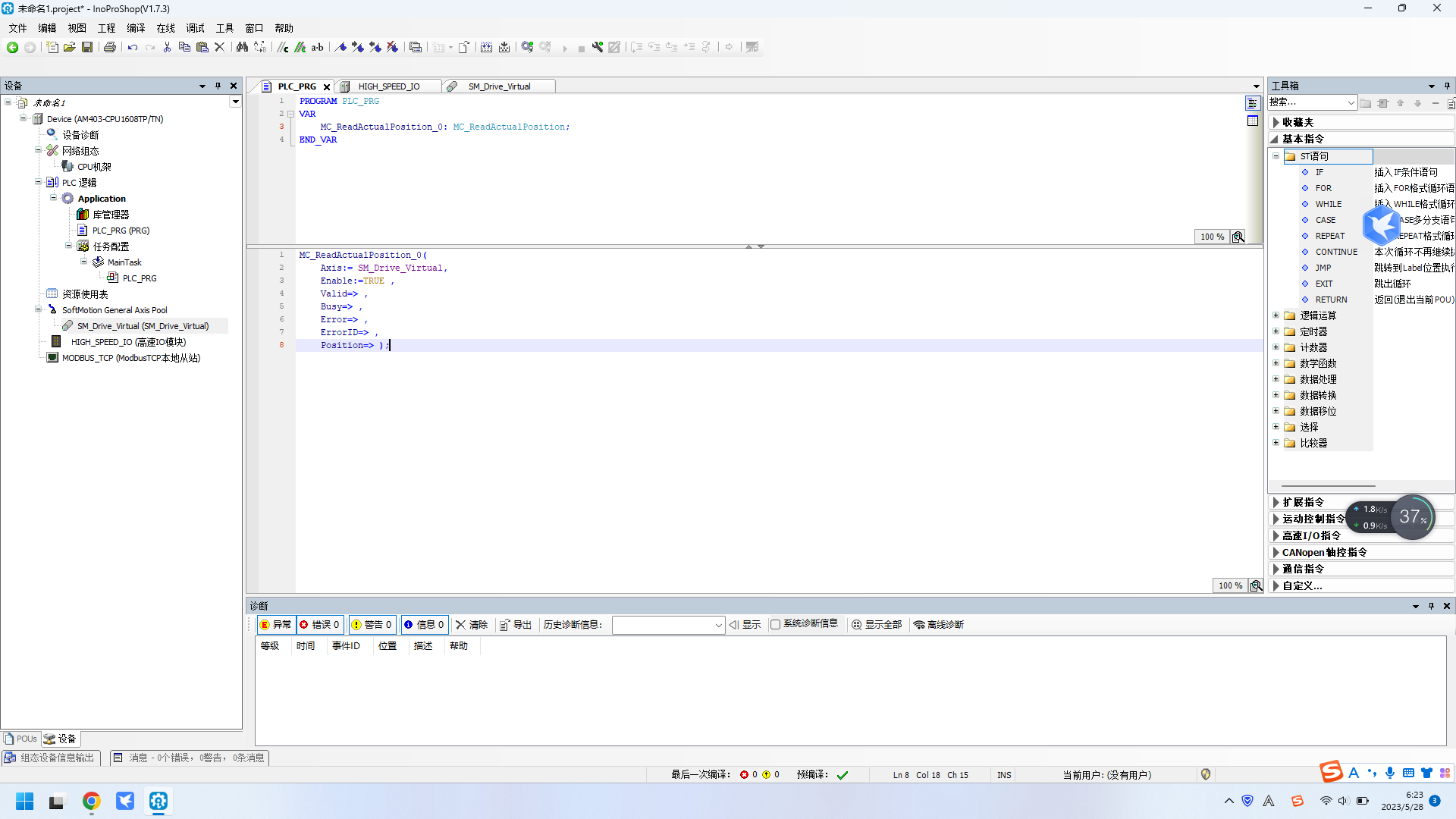This screenshot has width=1456, height=819.
Task: Save the project with floppy icon
Action: [87, 47]
